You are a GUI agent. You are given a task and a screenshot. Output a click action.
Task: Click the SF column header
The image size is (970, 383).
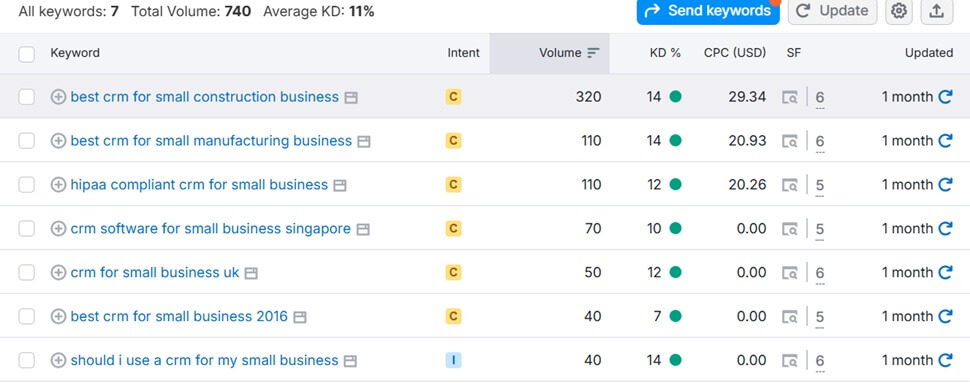(794, 53)
